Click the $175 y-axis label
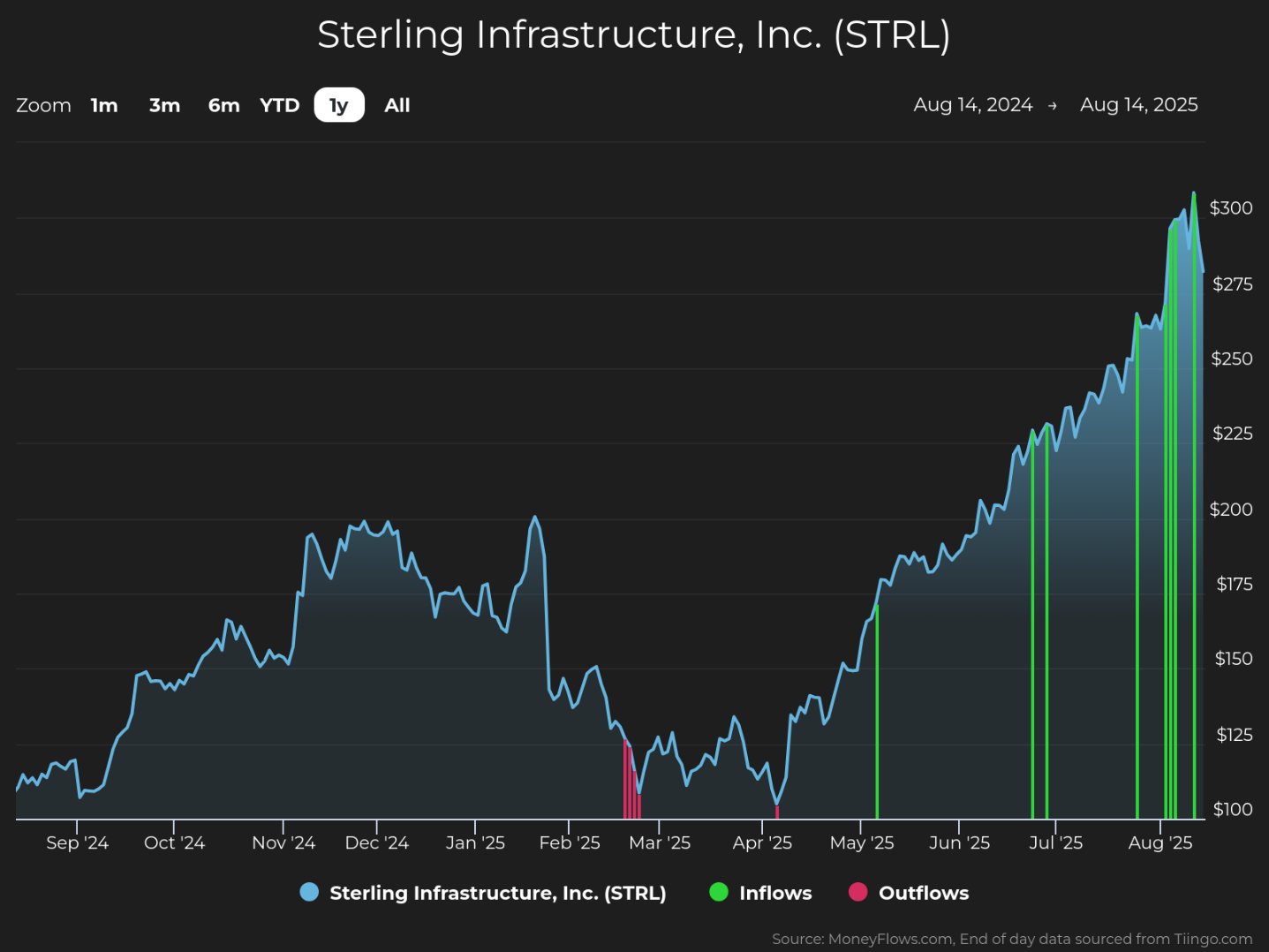The width and height of the screenshot is (1269, 952). [1234, 584]
